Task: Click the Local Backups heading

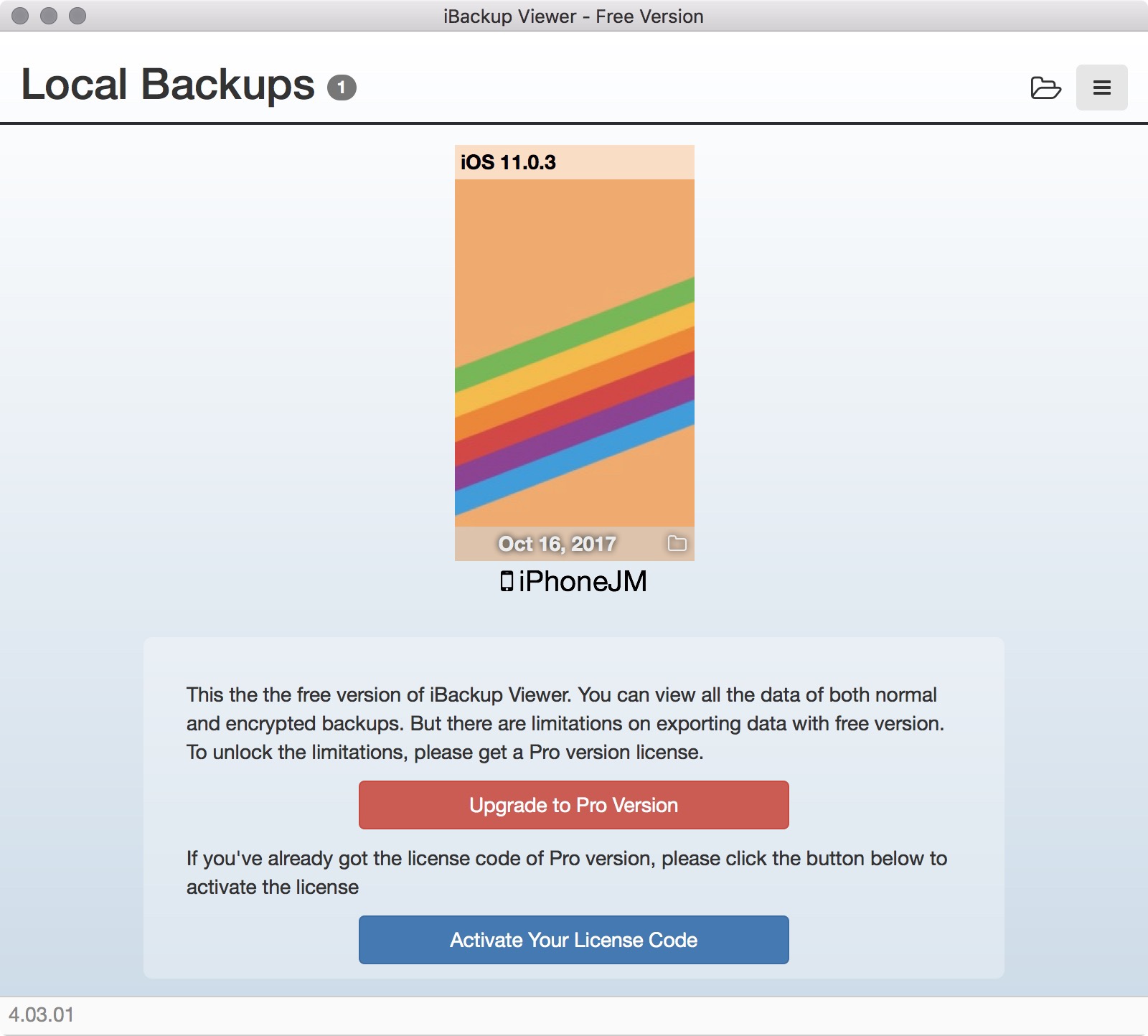Action: [x=168, y=85]
